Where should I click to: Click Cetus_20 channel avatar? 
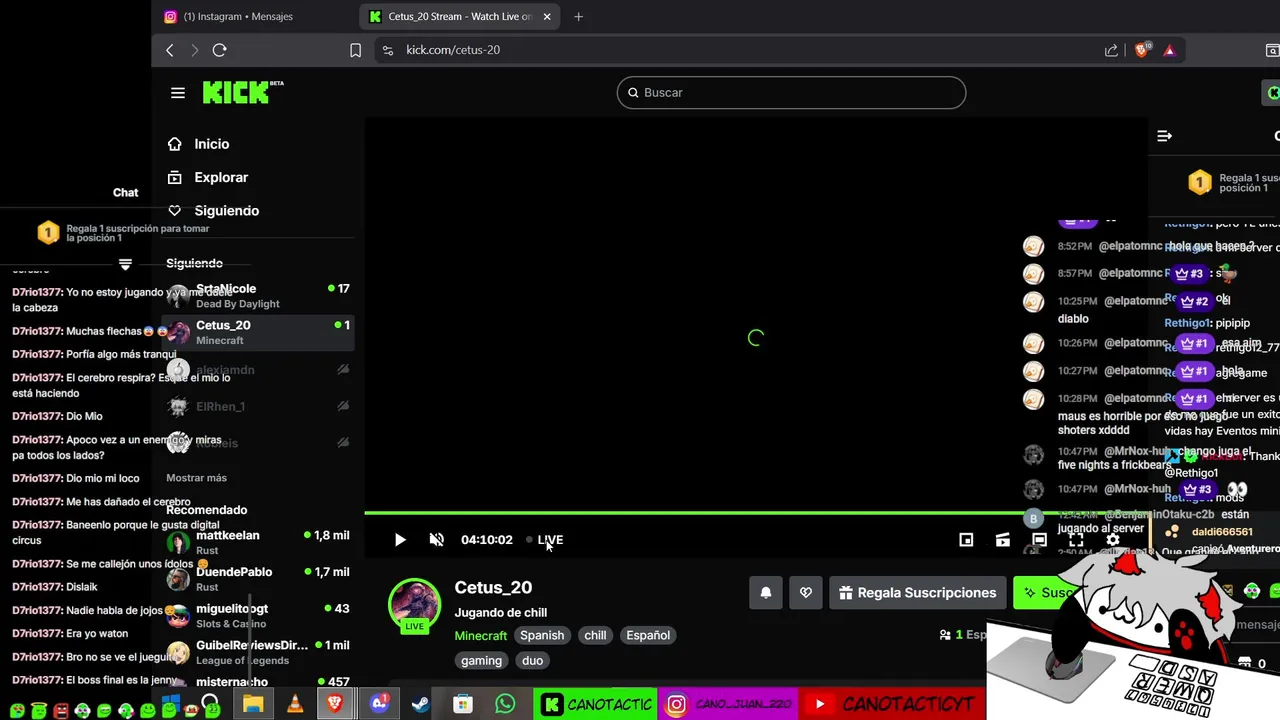[414, 605]
